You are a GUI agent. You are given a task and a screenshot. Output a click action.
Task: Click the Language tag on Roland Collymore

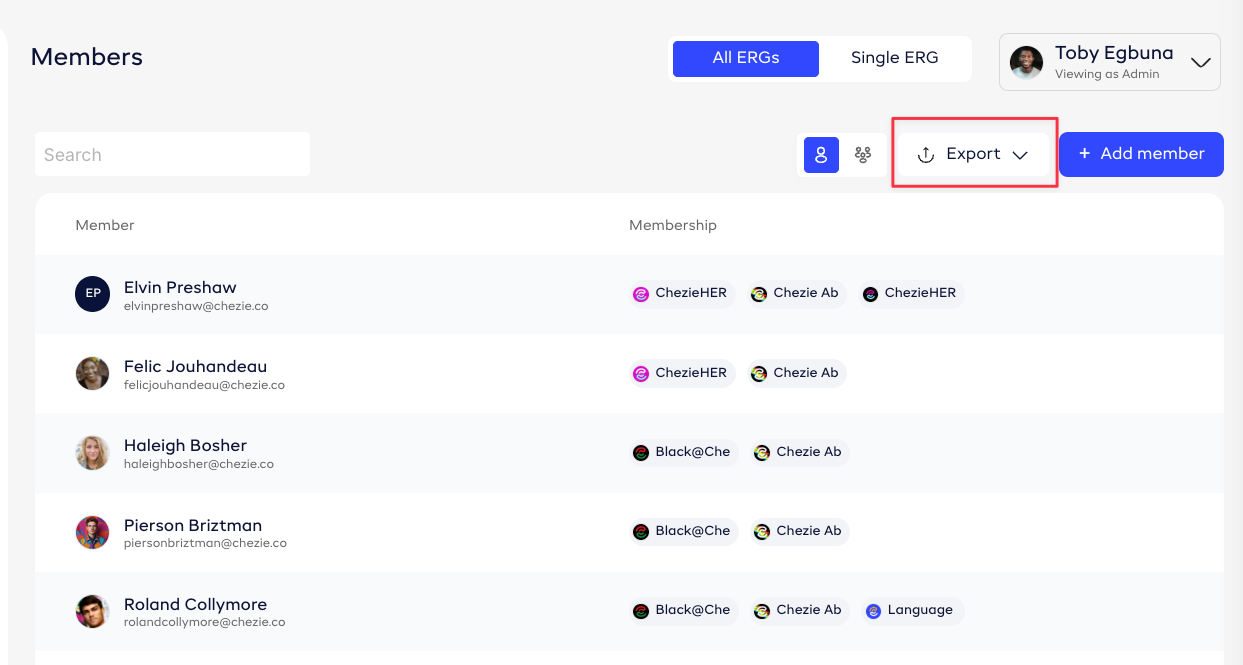[911, 610]
